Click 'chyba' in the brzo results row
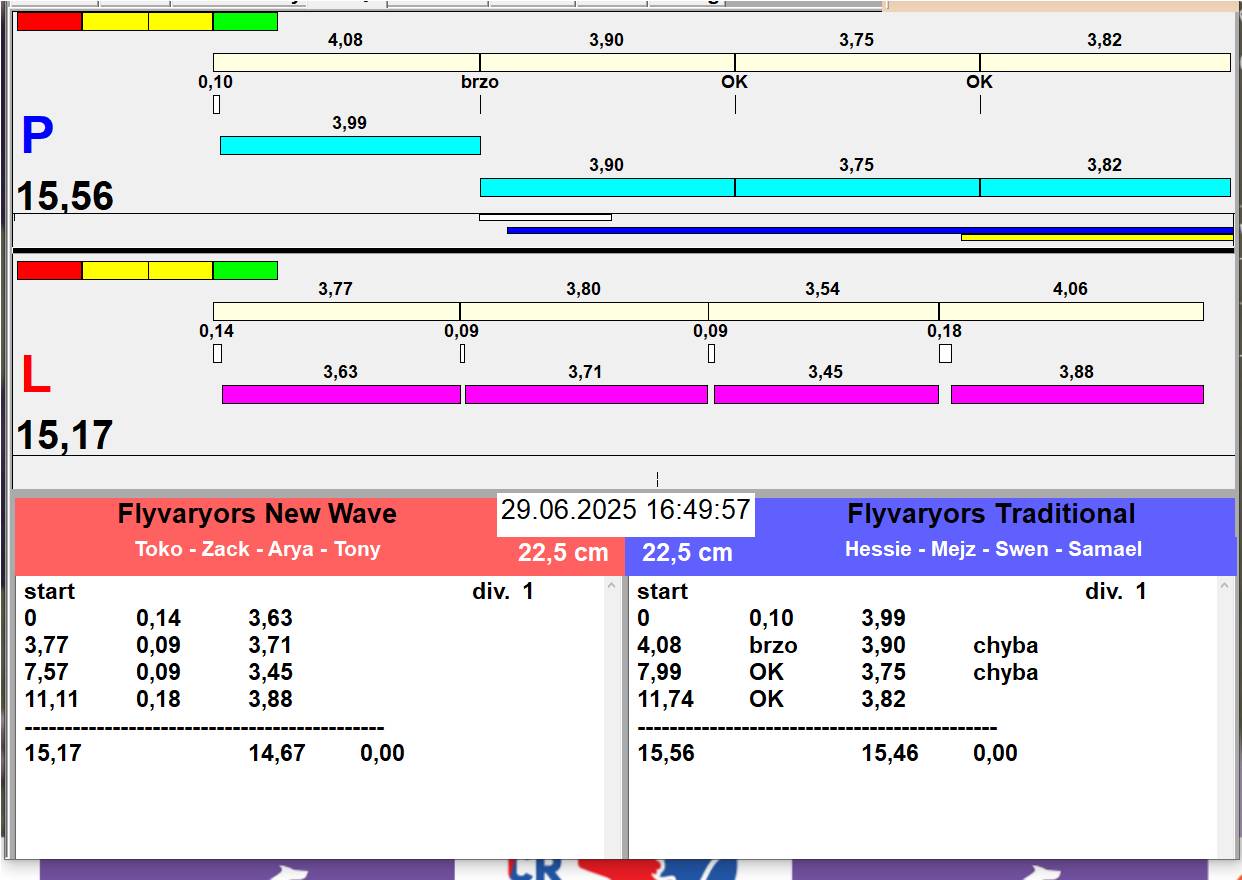Screen dimensions: 1242x880 pyautogui.click(x=1006, y=646)
